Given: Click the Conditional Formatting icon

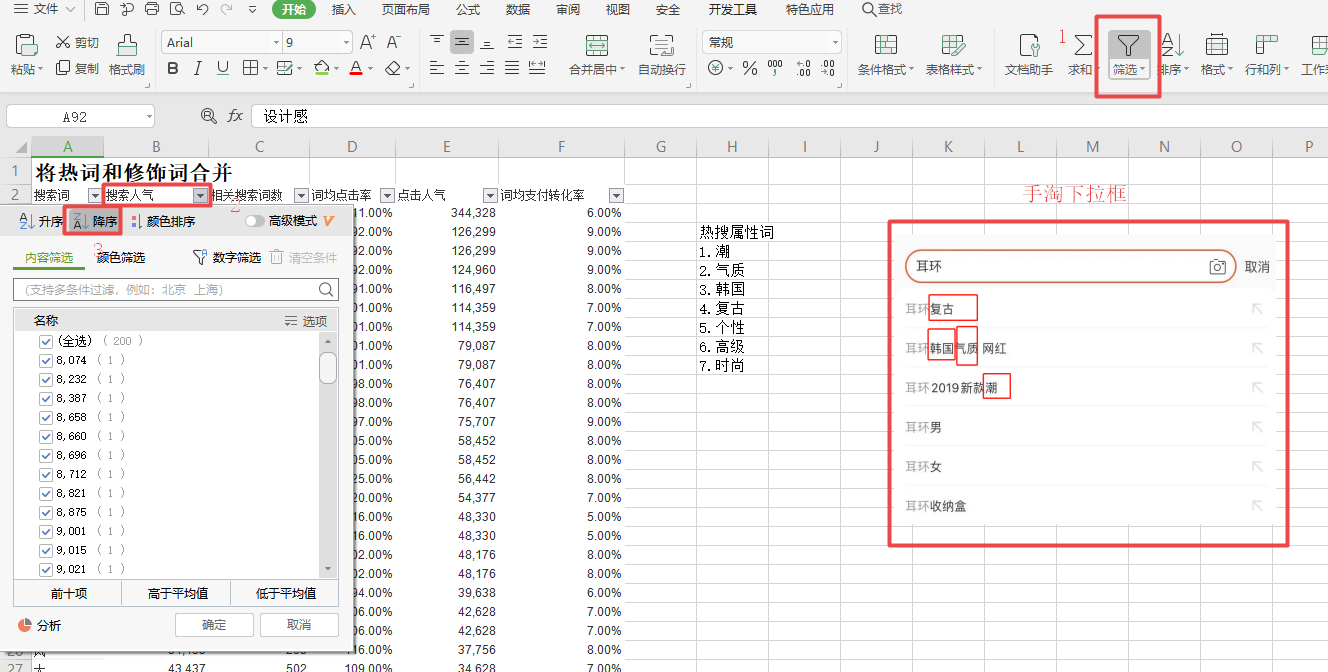Looking at the screenshot, I should (885, 46).
